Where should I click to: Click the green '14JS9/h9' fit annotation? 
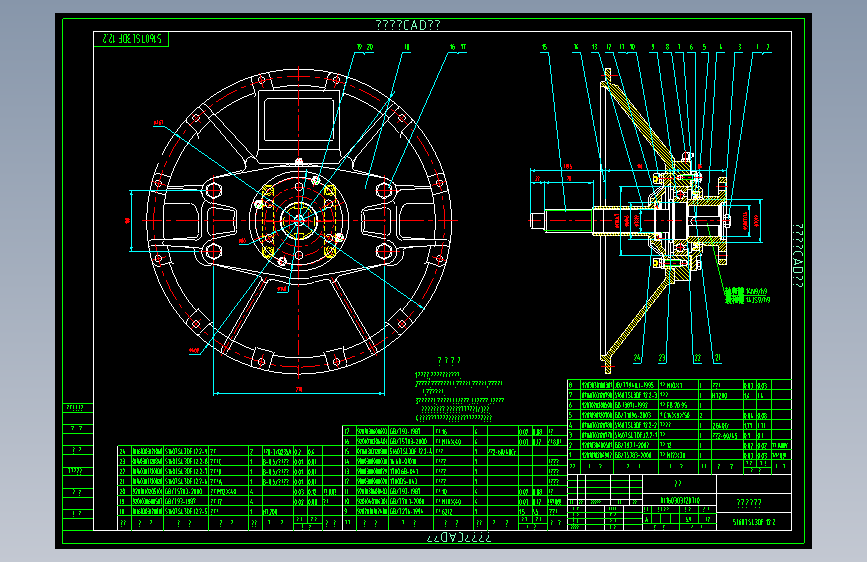757,300
